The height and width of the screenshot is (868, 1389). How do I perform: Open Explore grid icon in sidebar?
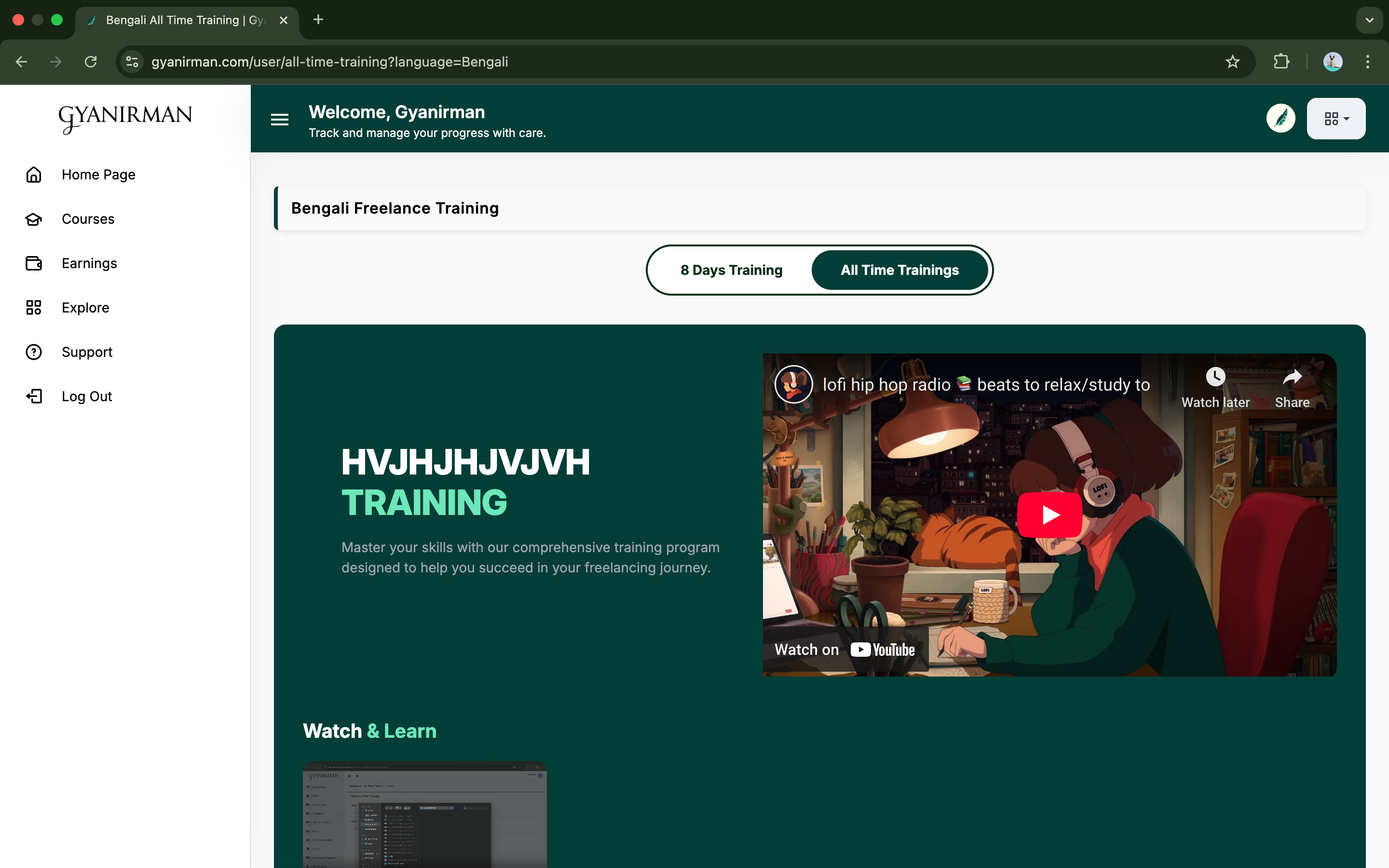34,308
